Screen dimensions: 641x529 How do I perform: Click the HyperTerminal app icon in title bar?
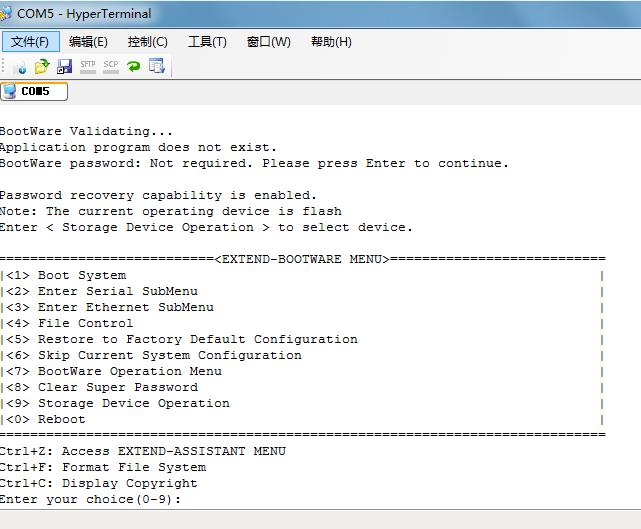coord(5,13)
